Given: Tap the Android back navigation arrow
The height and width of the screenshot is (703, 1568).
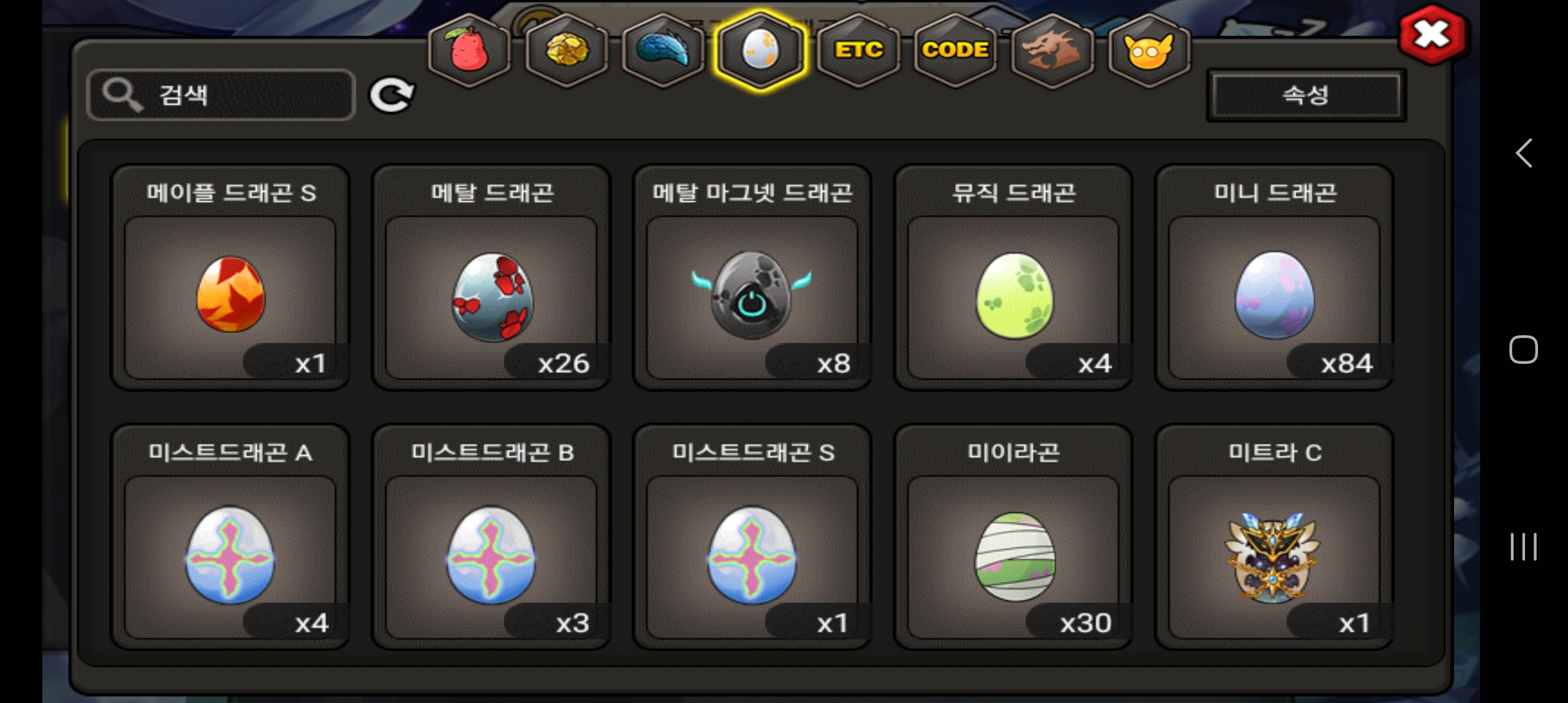Looking at the screenshot, I should [1524, 154].
